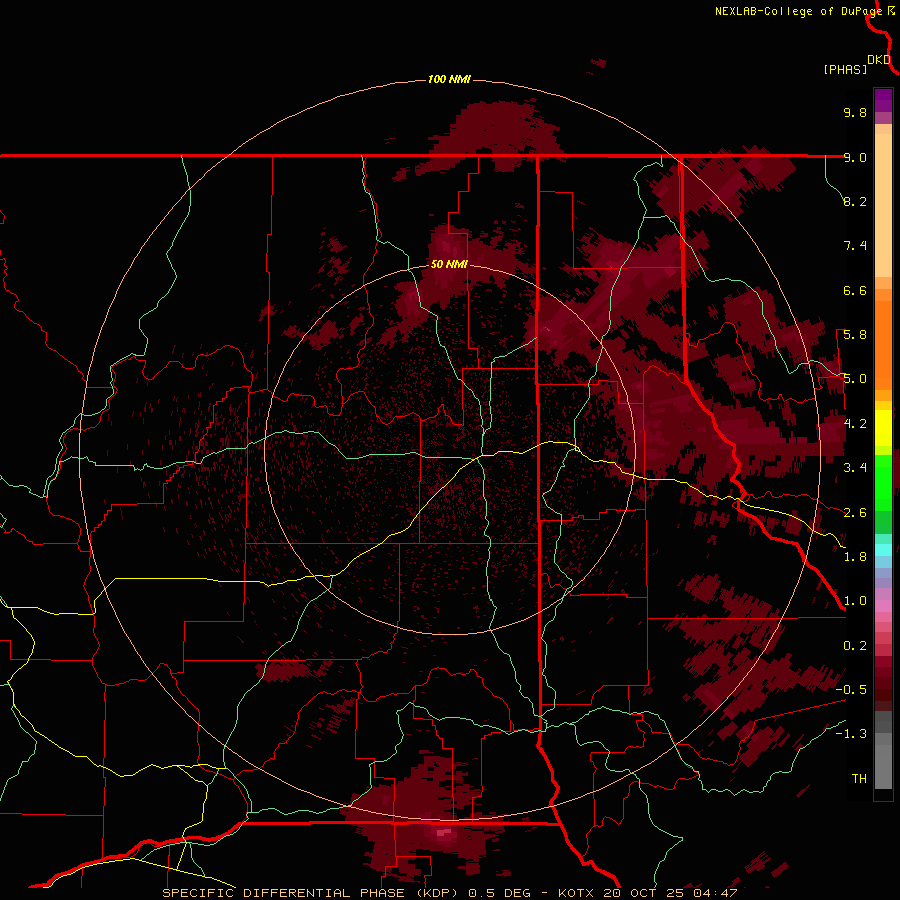Screen dimensions: 900x900
Task: Pick the purple top segment of color bar
Action: pos(883,100)
